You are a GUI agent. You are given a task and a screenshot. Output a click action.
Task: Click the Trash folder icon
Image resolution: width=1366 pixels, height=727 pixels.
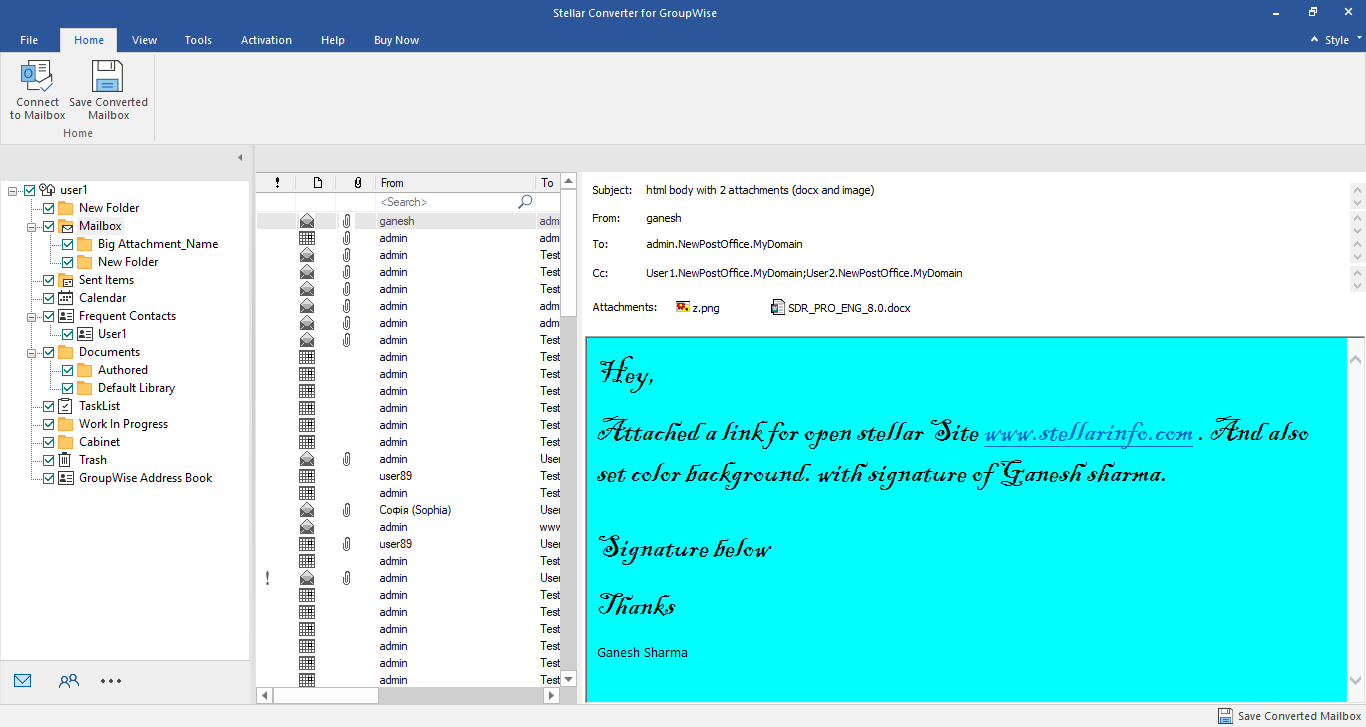pos(66,460)
